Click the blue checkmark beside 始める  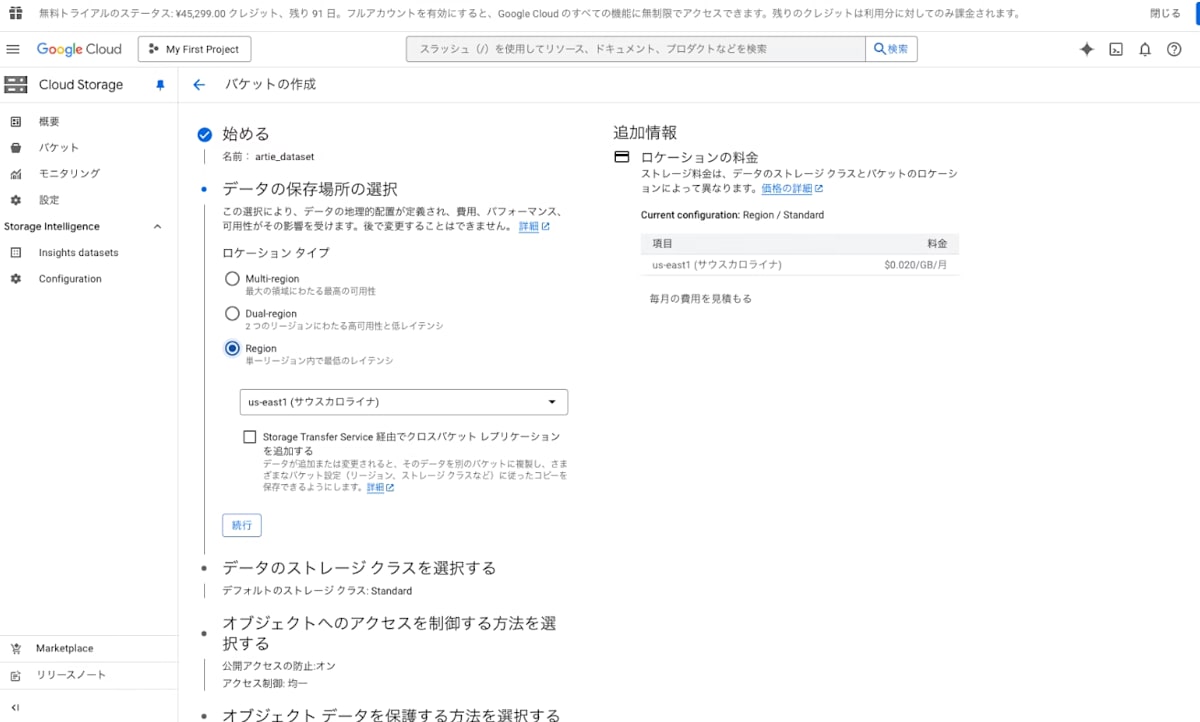point(205,135)
